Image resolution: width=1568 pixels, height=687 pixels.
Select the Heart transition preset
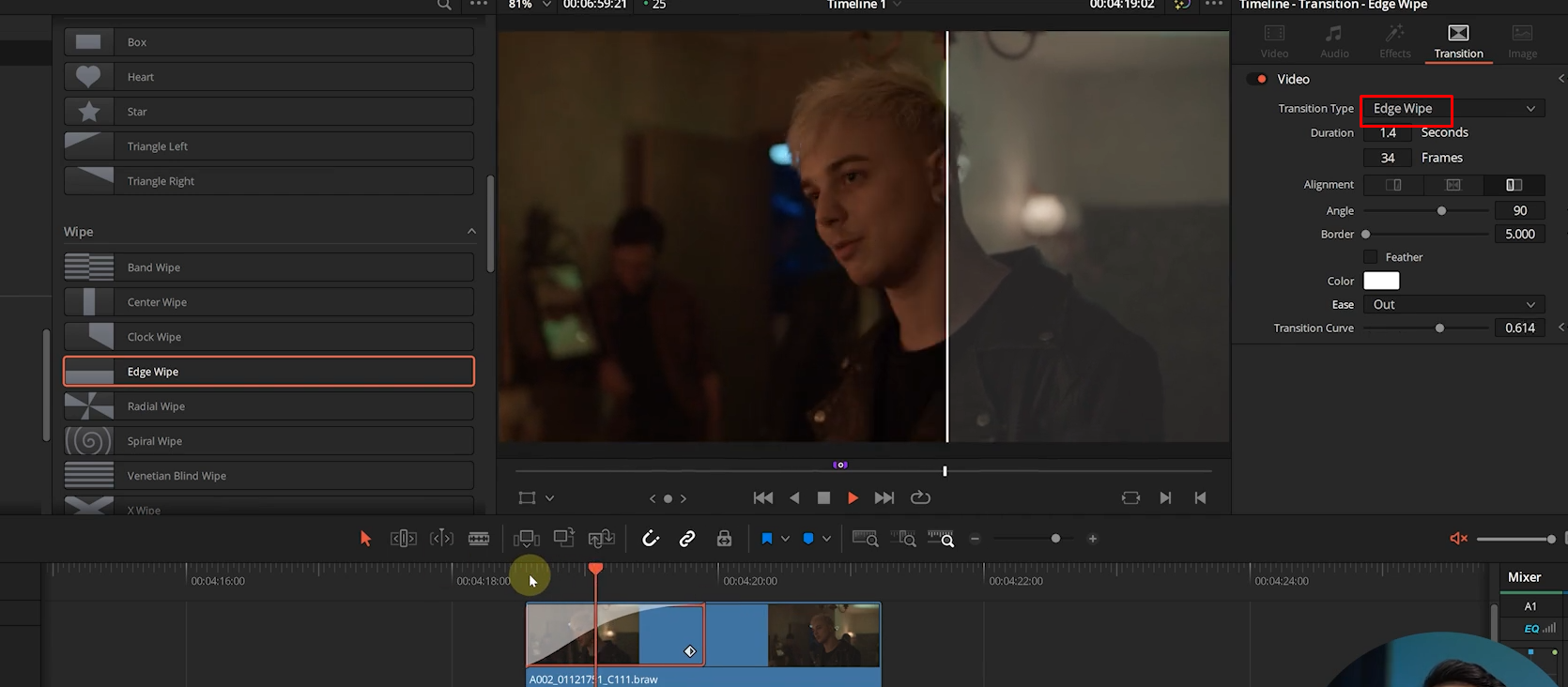point(269,77)
